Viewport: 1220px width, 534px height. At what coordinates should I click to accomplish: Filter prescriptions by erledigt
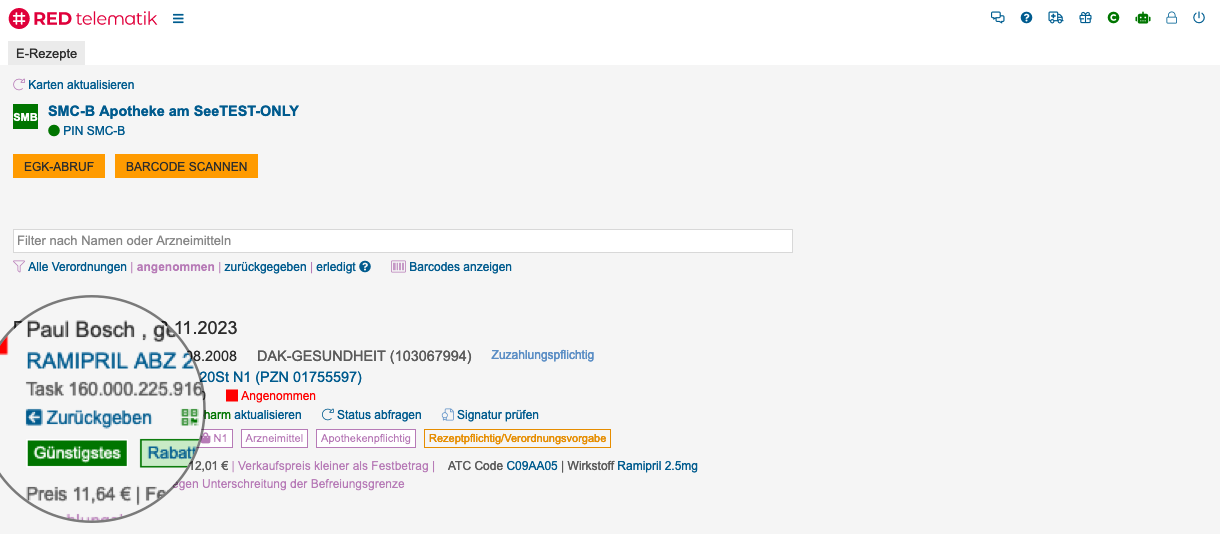[336, 267]
